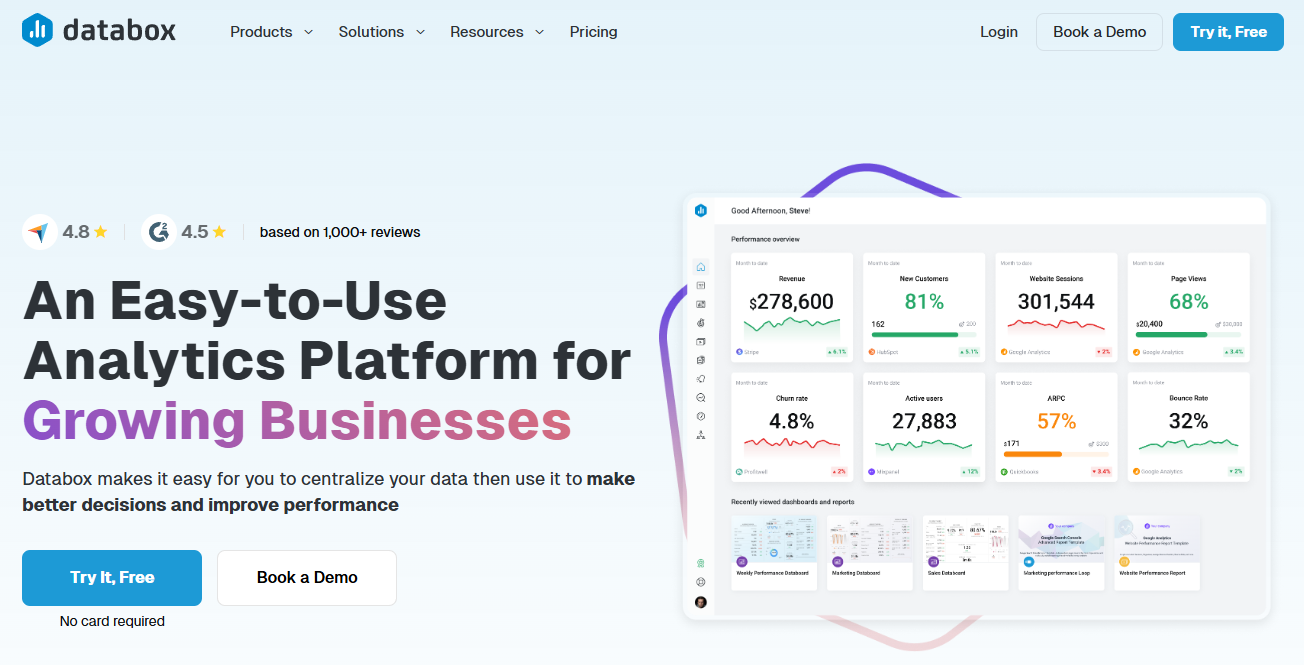This screenshot has width=1304, height=665.
Task: Click the Google Analytics icon on the Page Views card
Action: click(1136, 352)
